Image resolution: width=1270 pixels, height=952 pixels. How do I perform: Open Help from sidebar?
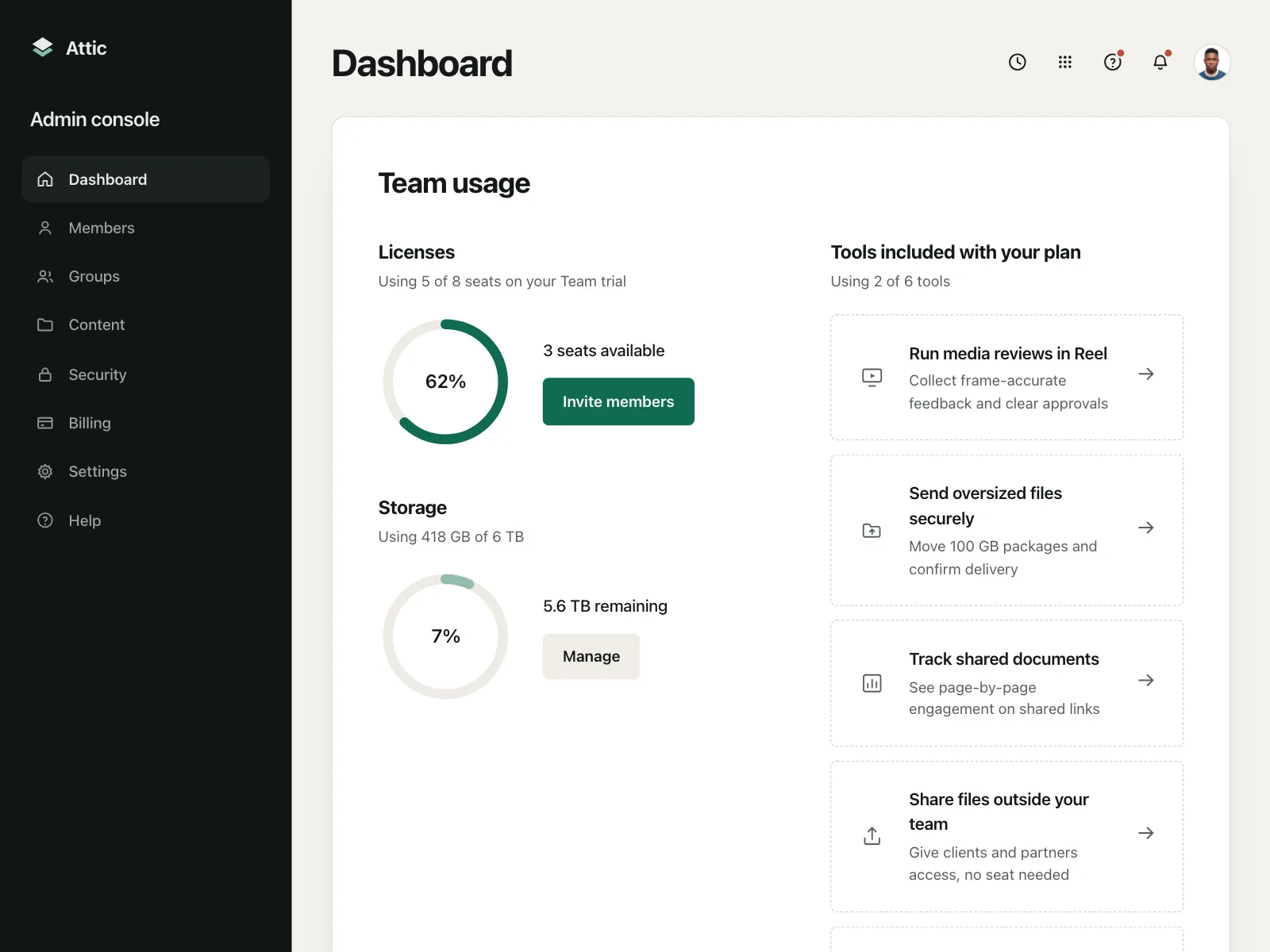[146, 520]
